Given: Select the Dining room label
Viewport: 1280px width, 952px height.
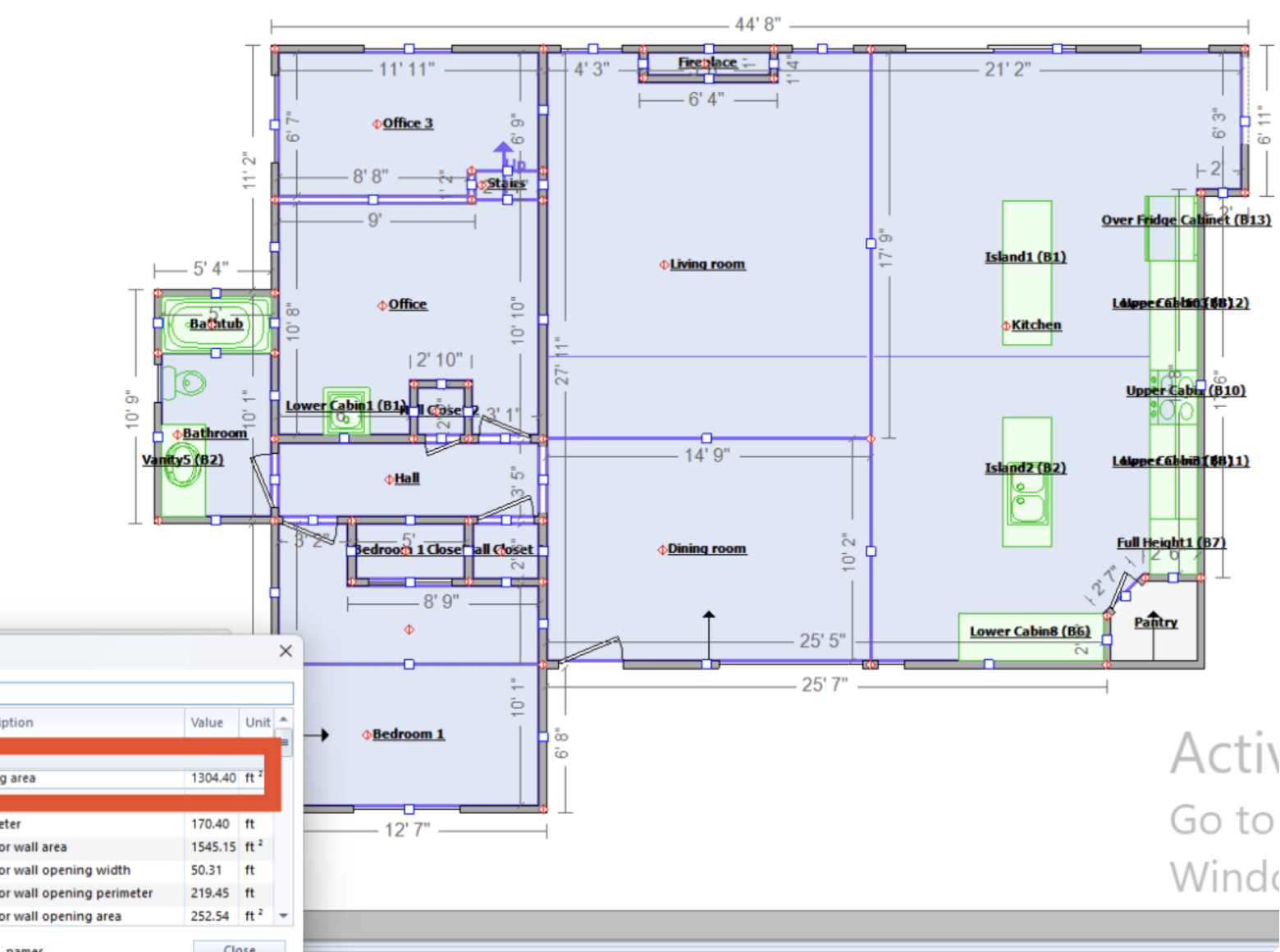Looking at the screenshot, I should coord(706,549).
